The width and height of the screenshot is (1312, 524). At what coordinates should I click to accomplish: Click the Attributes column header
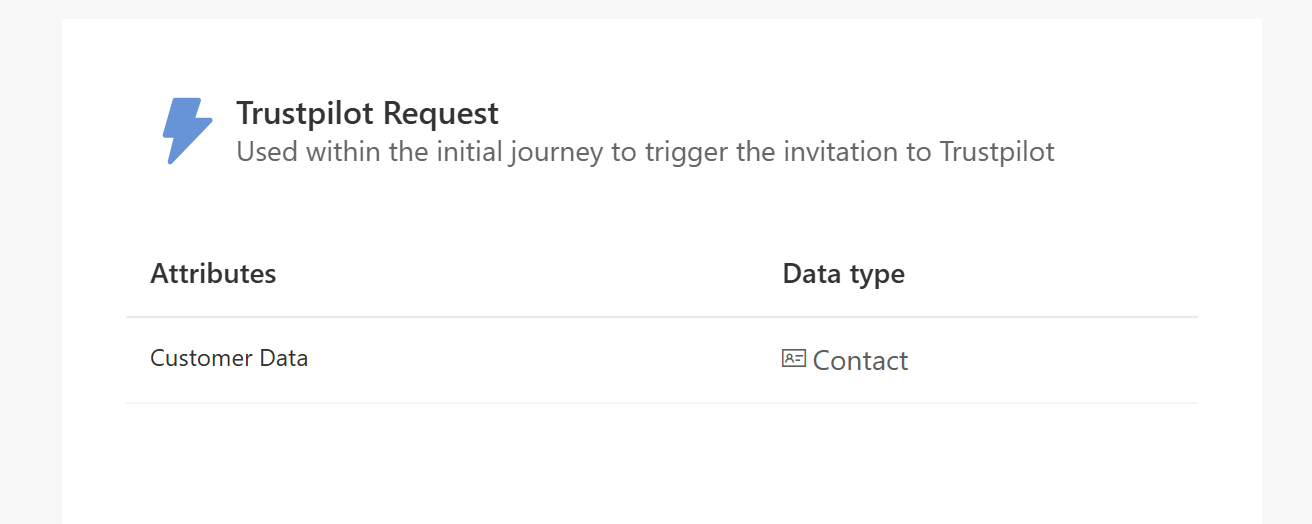pos(213,274)
